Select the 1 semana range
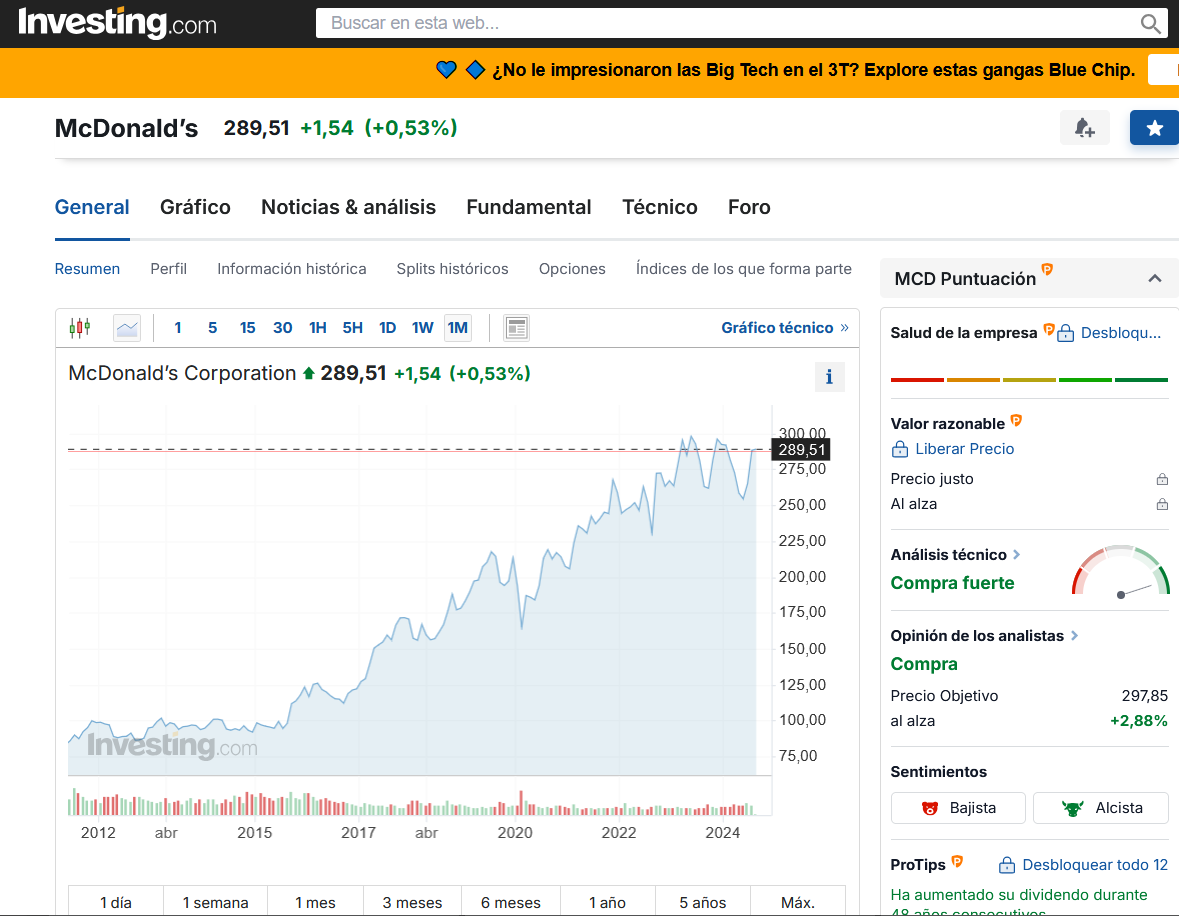1179x916 pixels. [216, 902]
